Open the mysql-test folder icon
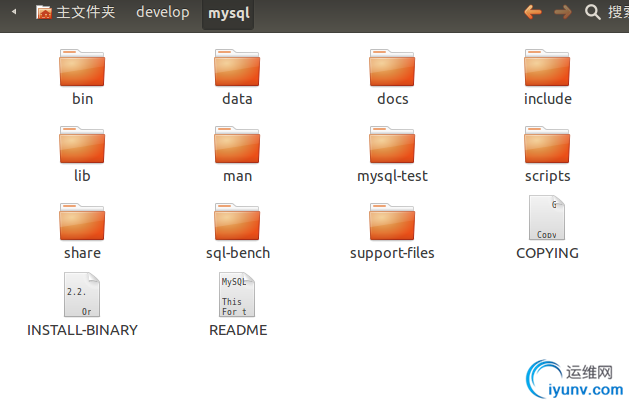Viewport: 629px width, 406px height. point(392,145)
